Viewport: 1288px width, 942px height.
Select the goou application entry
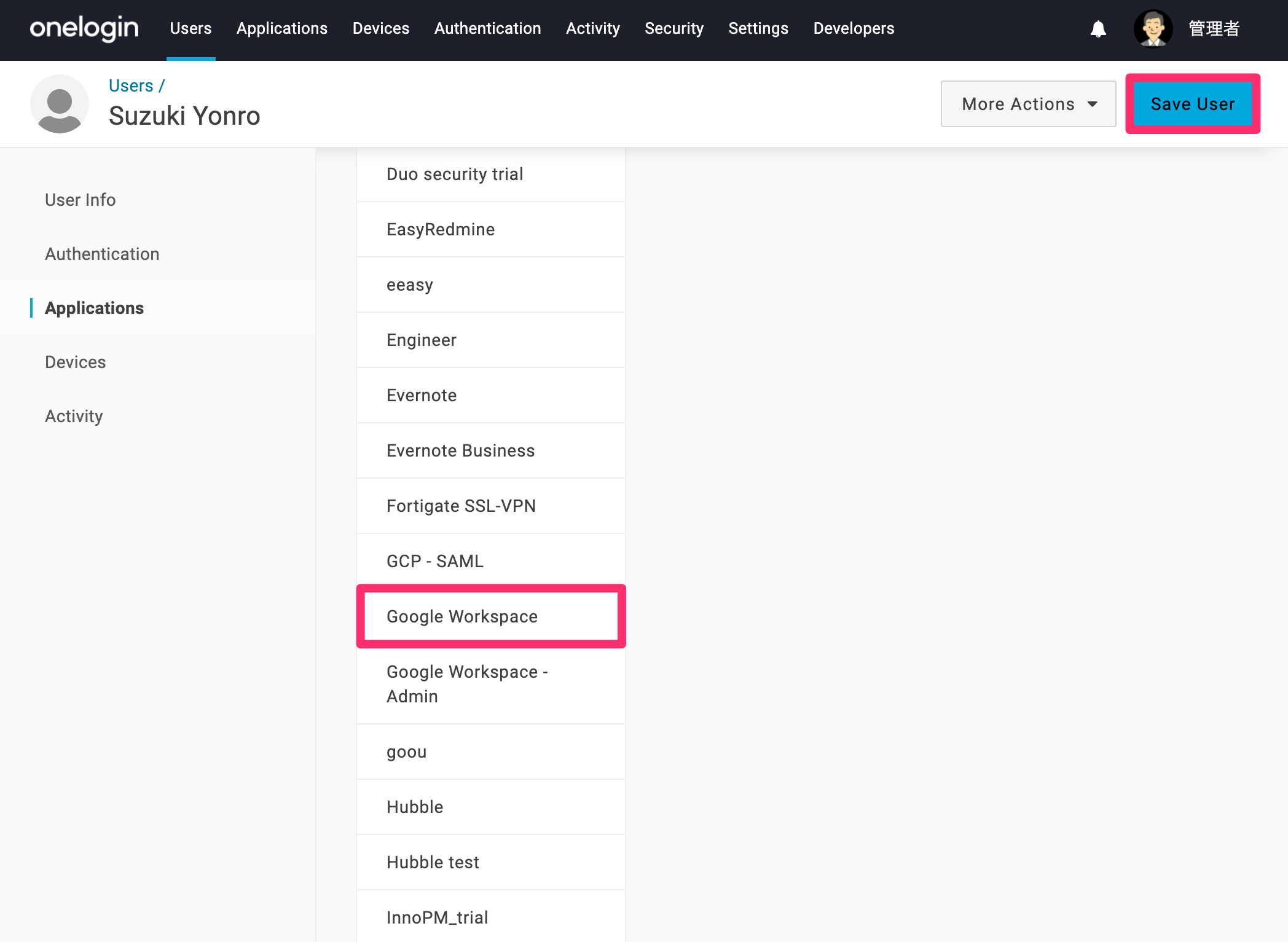(491, 752)
